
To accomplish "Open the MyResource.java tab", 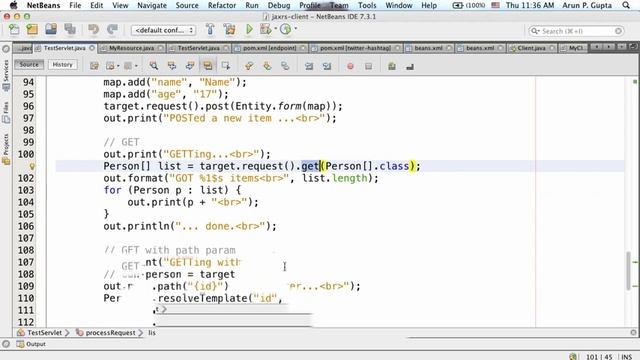I will [131, 48].
